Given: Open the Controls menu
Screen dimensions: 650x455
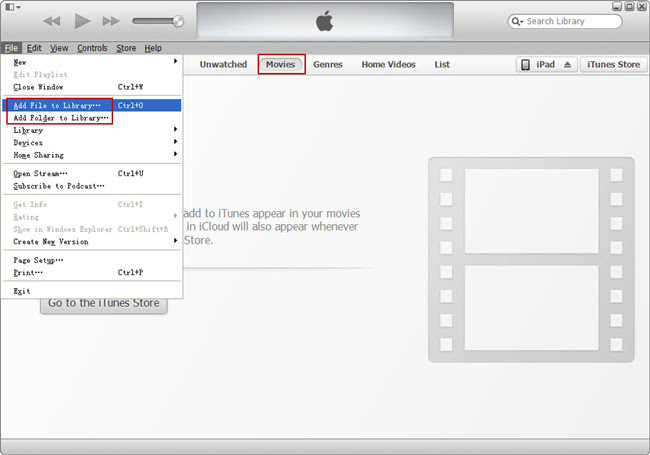Looking at the screenshot, I should coord(92,48).
